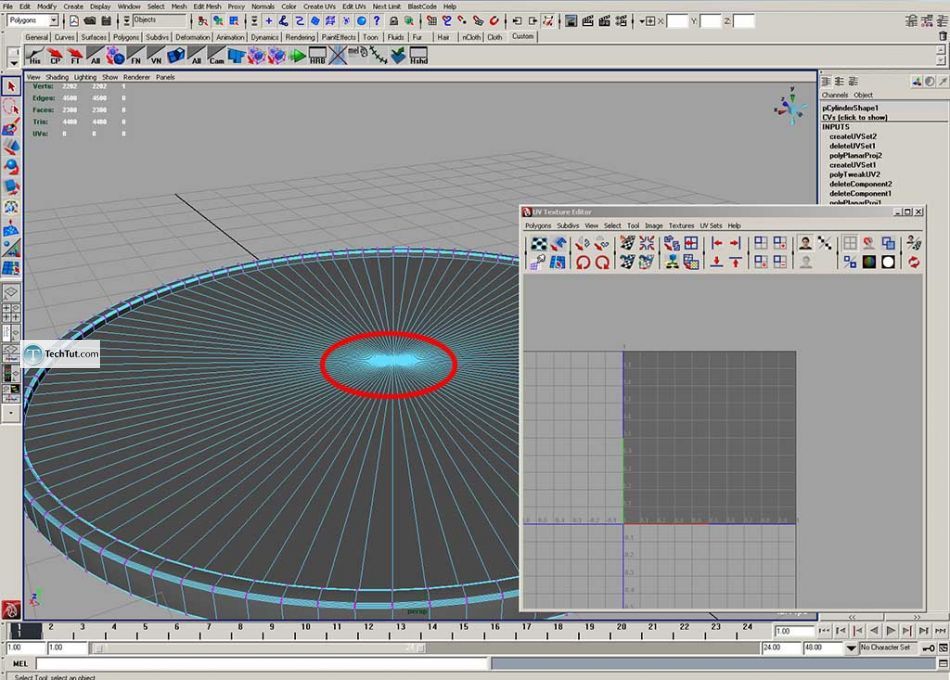Toggle checkered texture display in UV editor

(539, 244)
